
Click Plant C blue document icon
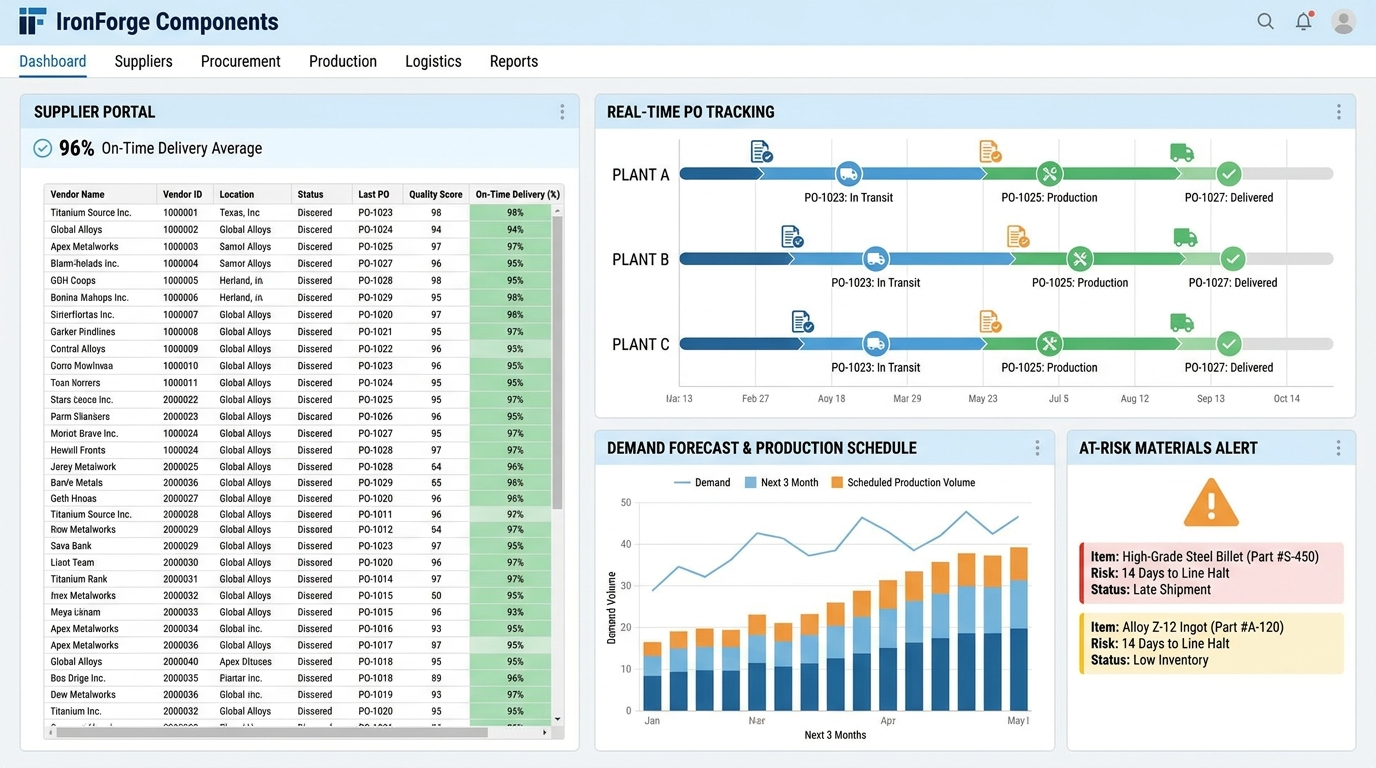pos(802,322)
